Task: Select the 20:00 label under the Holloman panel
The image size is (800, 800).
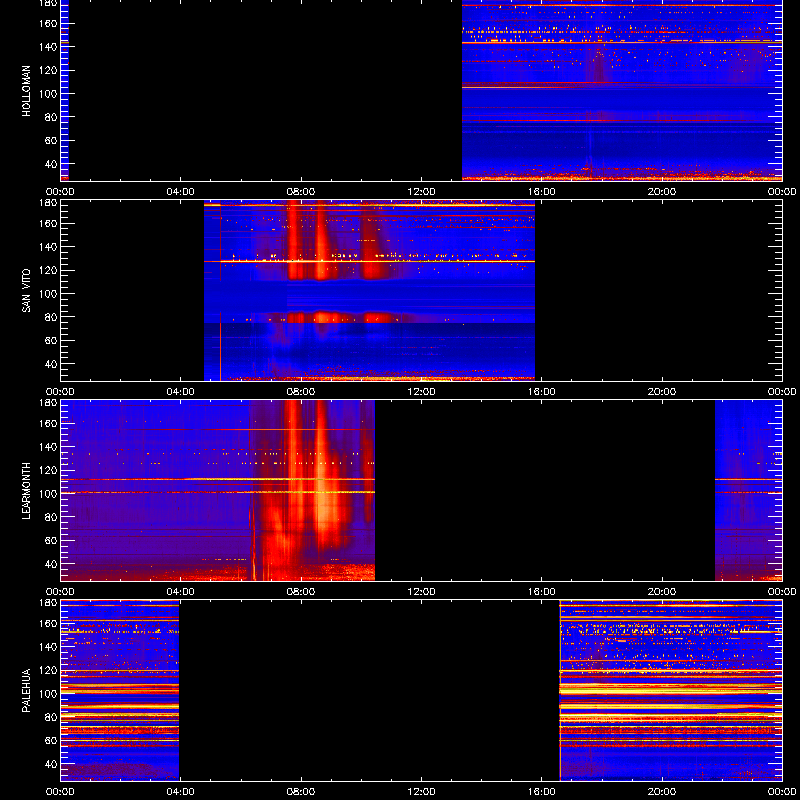Action: (662, 192)
